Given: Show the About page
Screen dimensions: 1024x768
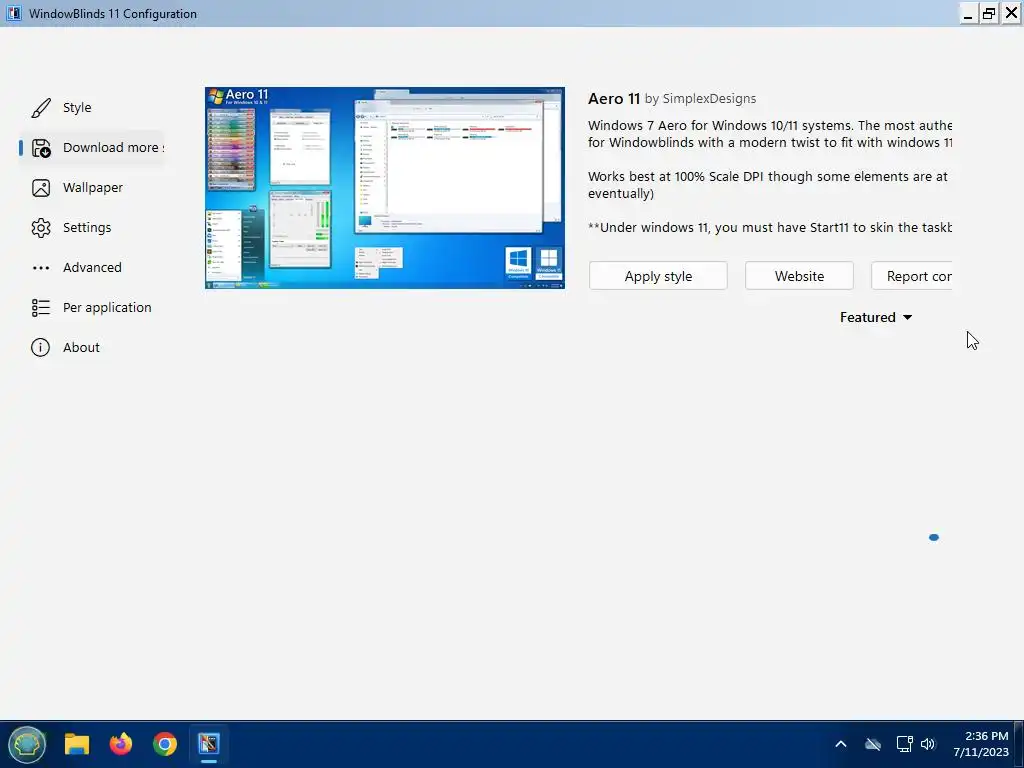Looking at the screenshot, I should click(x=81, y=347).
